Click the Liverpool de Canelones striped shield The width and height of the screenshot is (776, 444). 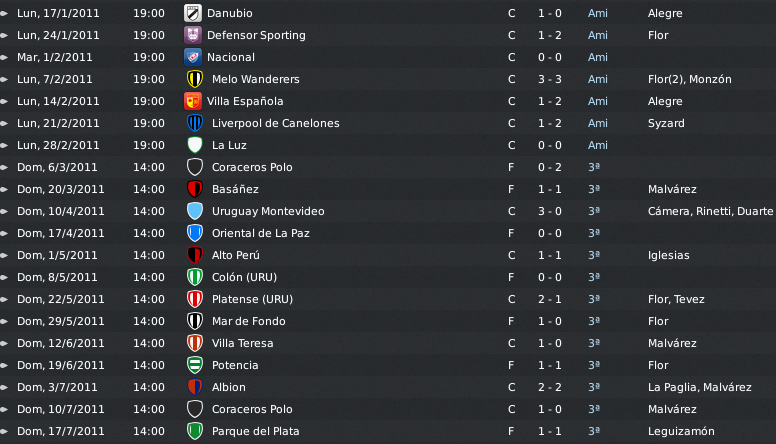coord(195,123)
